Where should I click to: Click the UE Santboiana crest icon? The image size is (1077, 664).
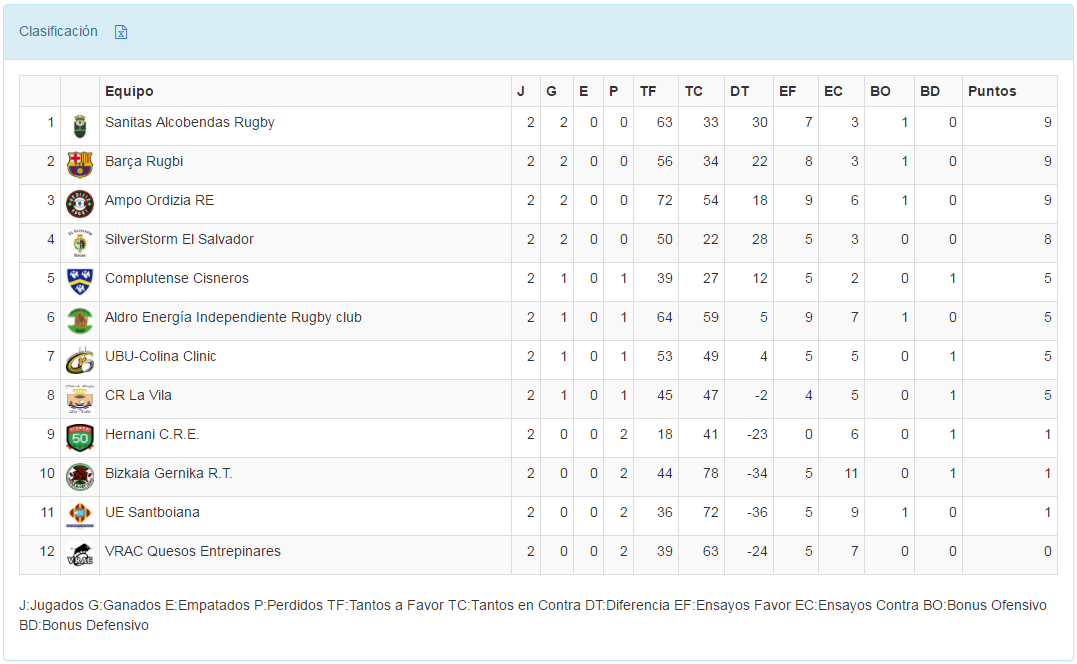[80, 515]
